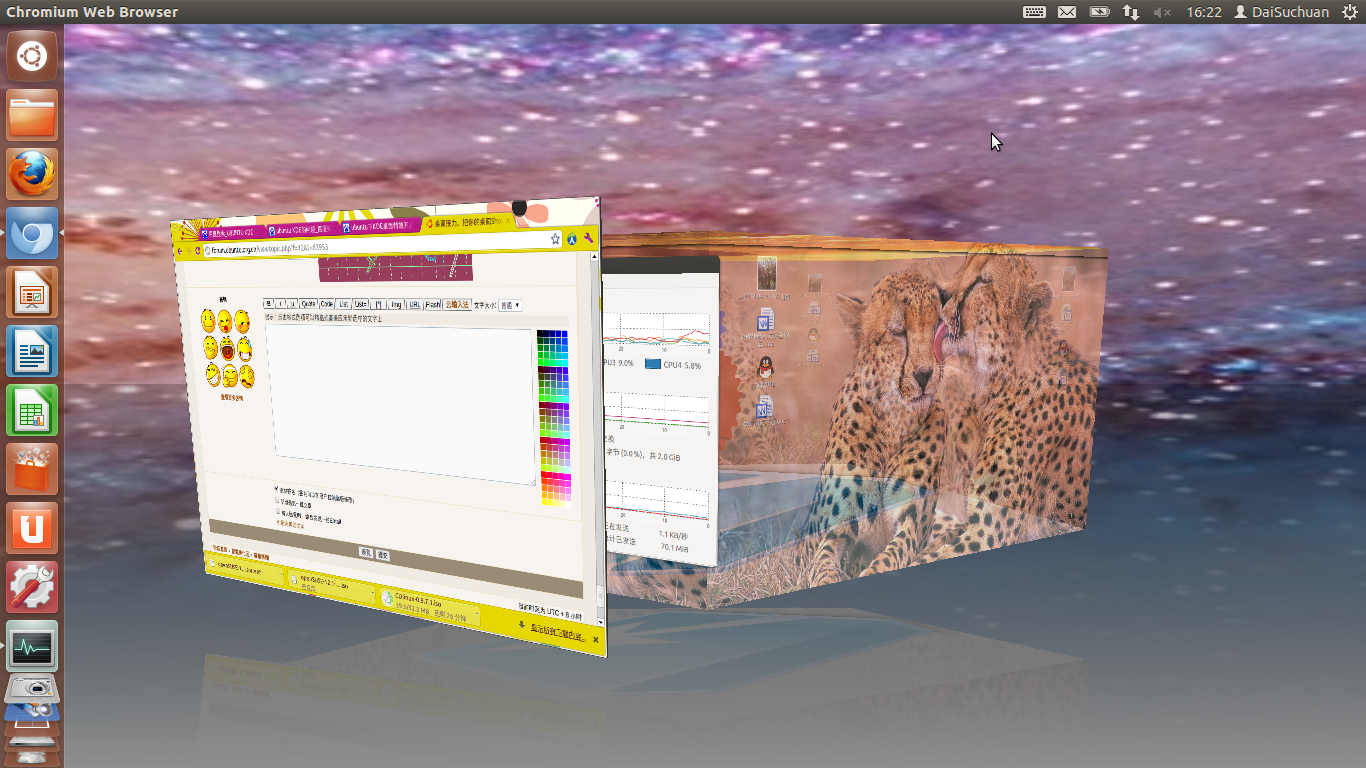Click the muted sound volume indicator
Image resolution: width=1366 pixels, height=768 pixels.
click(1162, 12)
